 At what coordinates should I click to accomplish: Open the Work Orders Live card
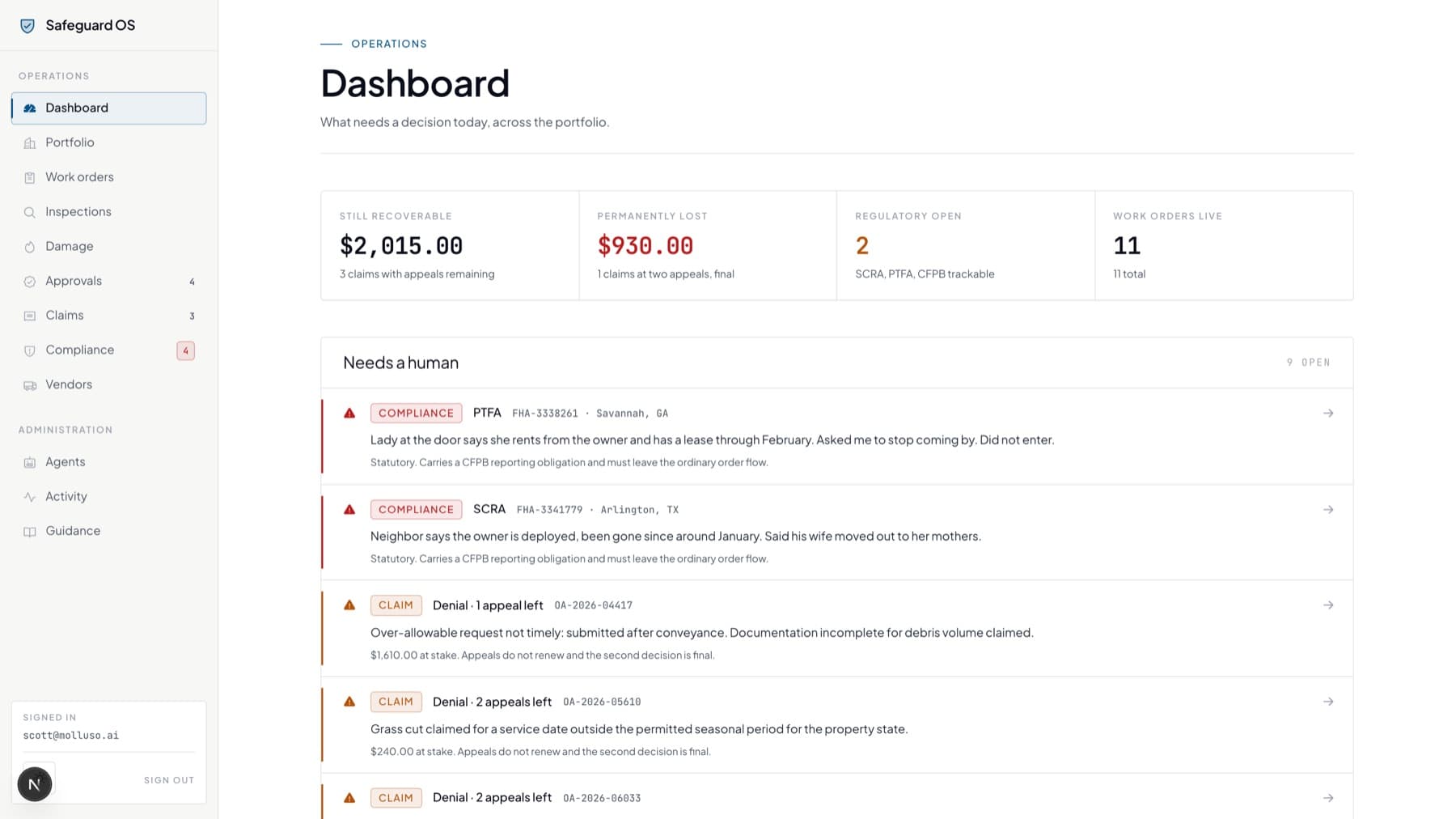[1224, 246]
